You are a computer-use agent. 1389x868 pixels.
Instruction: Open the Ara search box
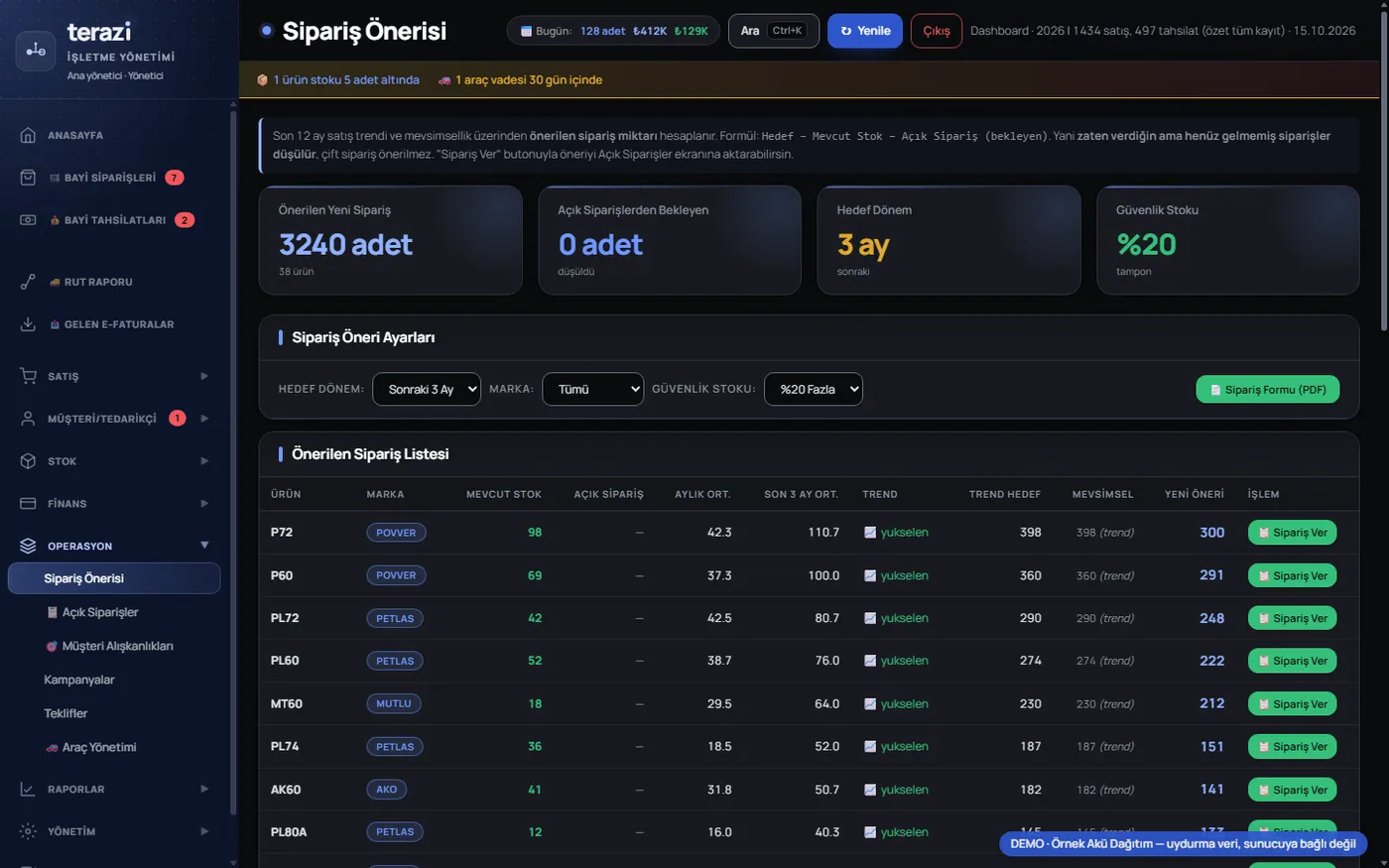774,31
